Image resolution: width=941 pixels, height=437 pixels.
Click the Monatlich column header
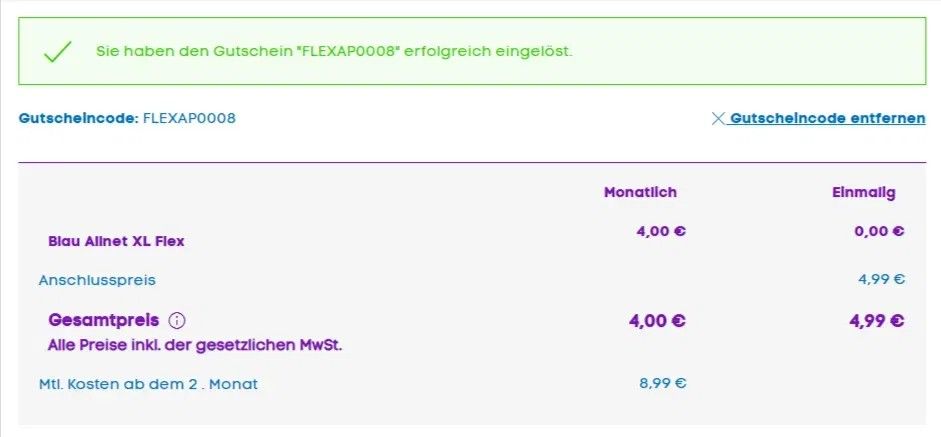[x=640, y=192]
